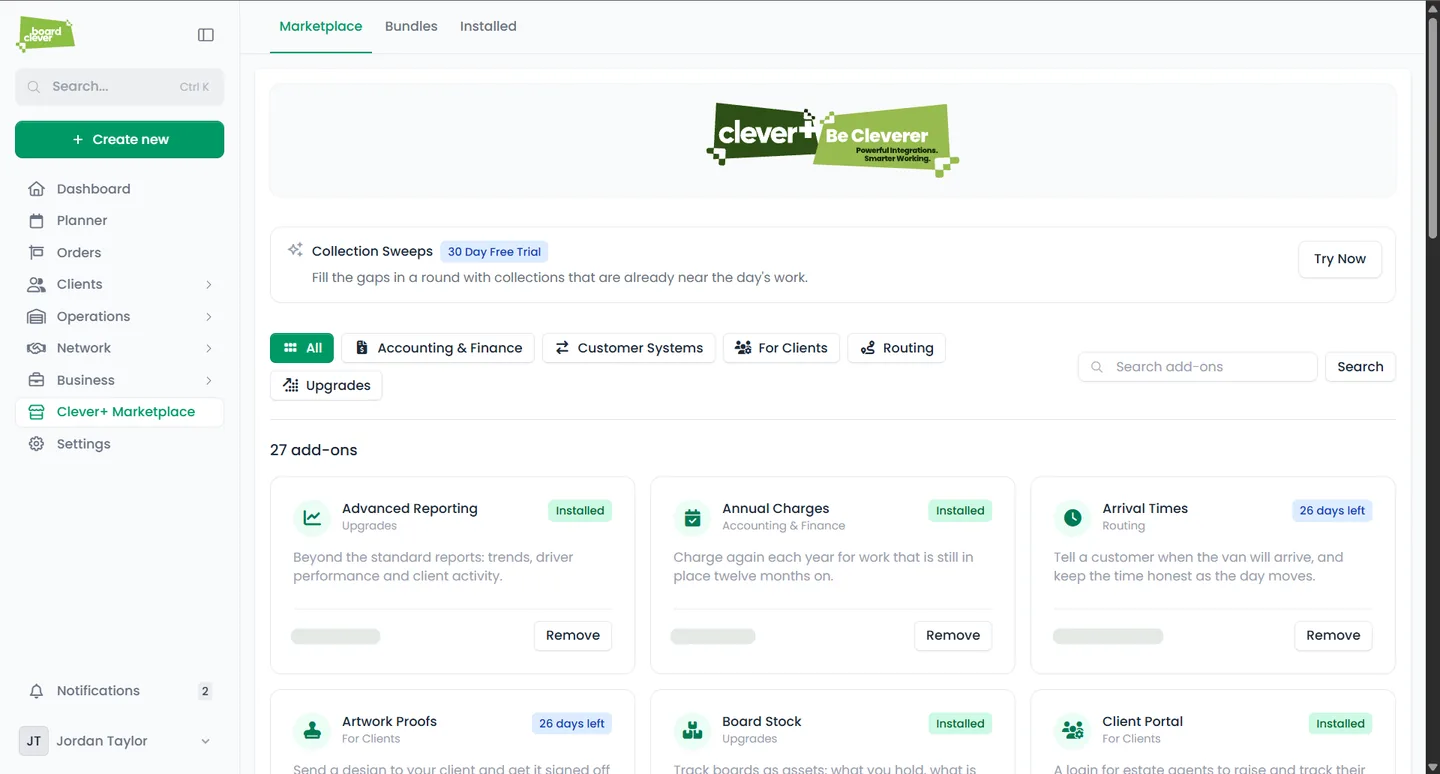The image size is (1440, 774).
Task: Click the Artwork Proofs stamp icon
Action: pos(312,731)
